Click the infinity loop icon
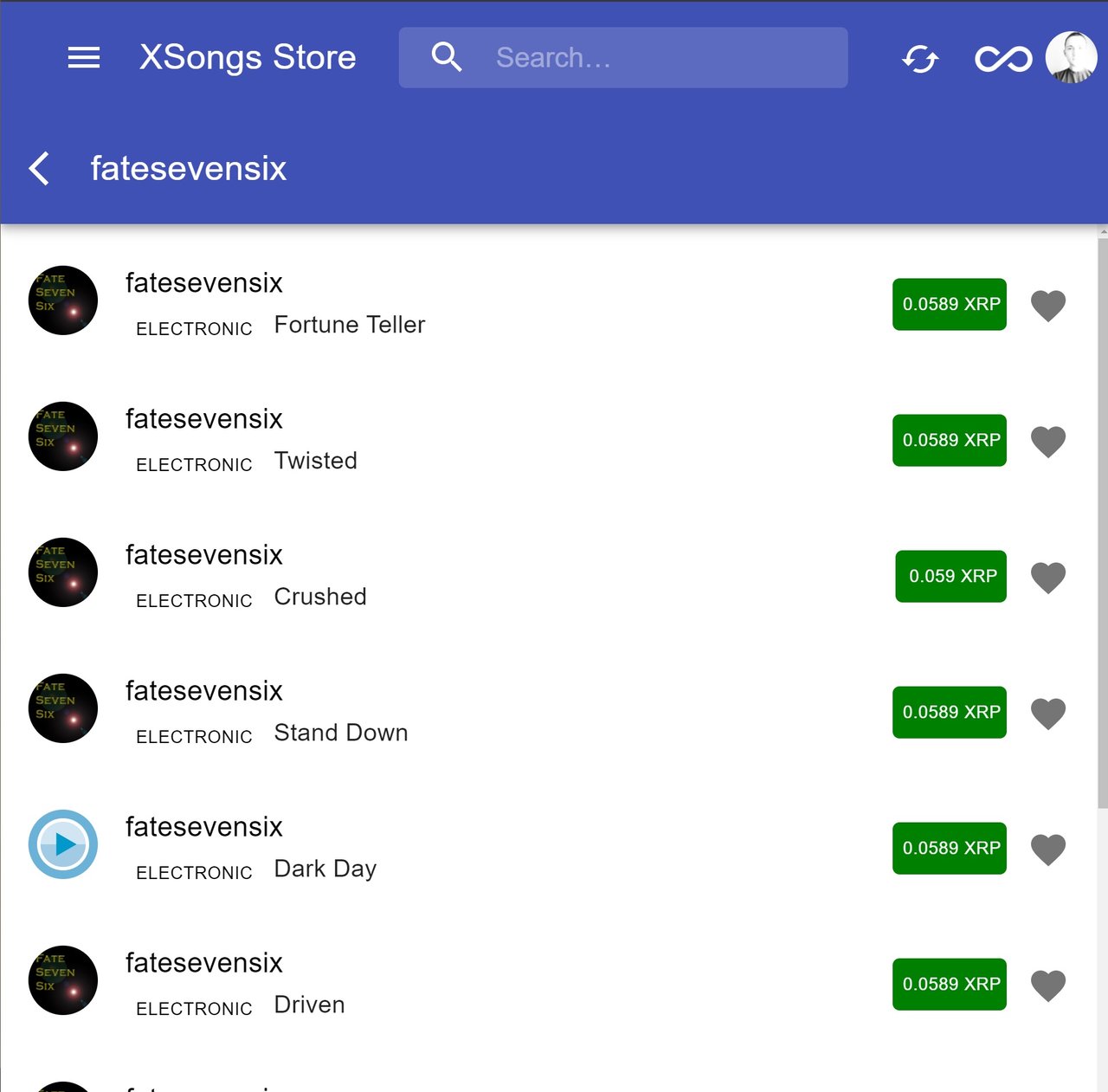Image resolution: width=1108 pixels, height=1092 pixels. [x=1003, y=59]
